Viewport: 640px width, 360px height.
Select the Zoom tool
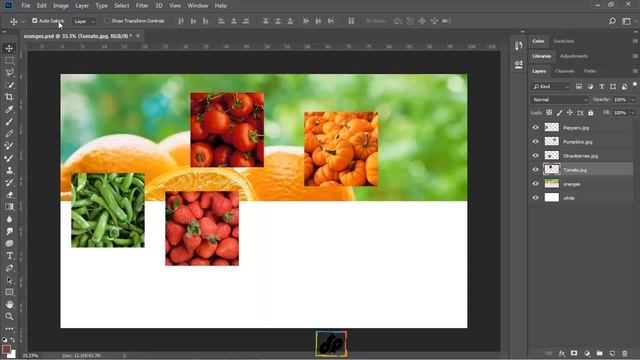pos(9,316)
